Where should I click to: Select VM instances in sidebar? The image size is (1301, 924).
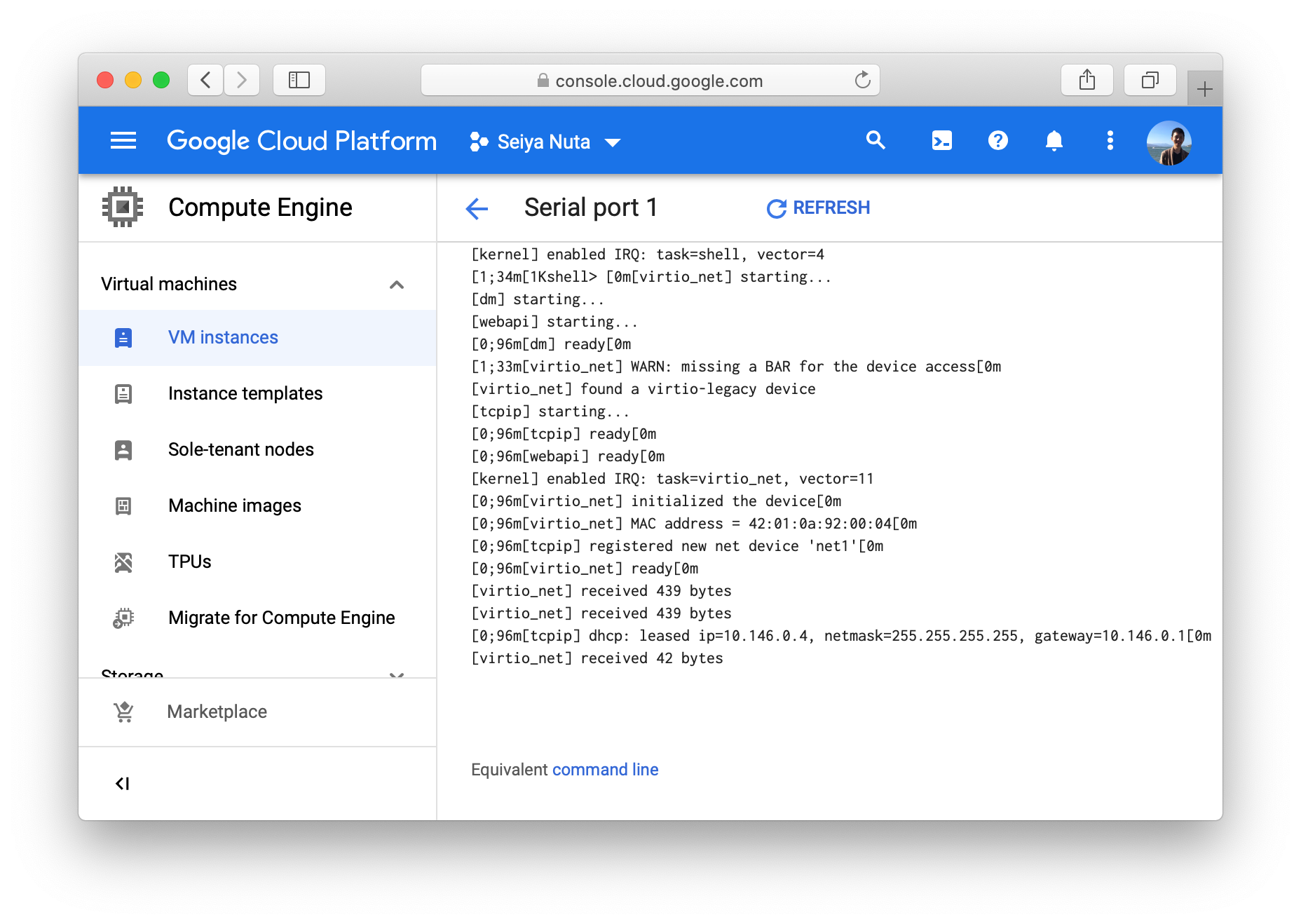pyautogui.click(x=222, y=337)
